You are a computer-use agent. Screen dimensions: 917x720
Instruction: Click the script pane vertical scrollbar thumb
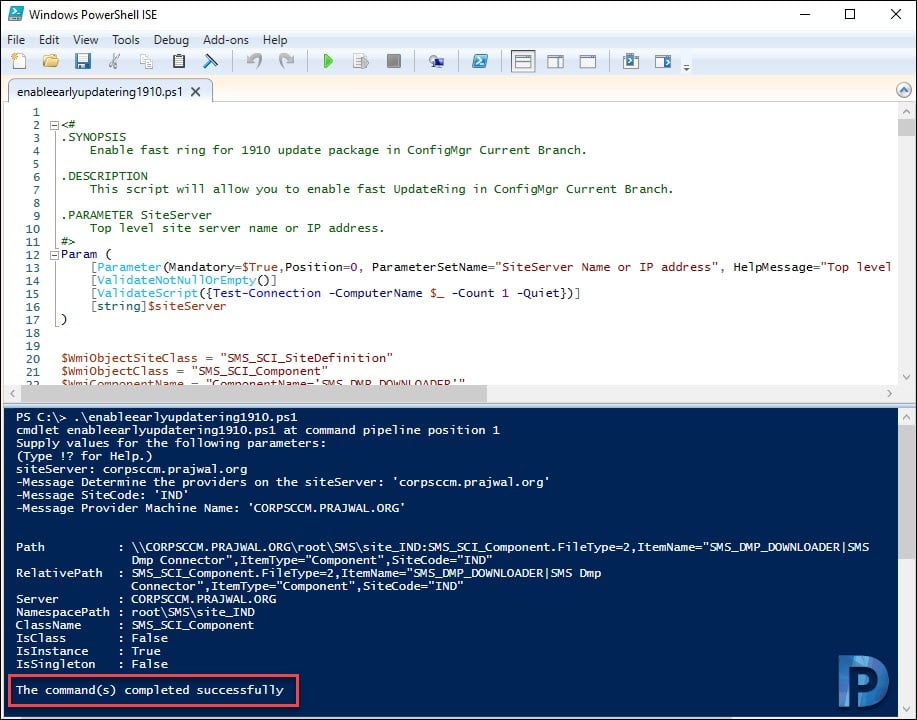906,127
